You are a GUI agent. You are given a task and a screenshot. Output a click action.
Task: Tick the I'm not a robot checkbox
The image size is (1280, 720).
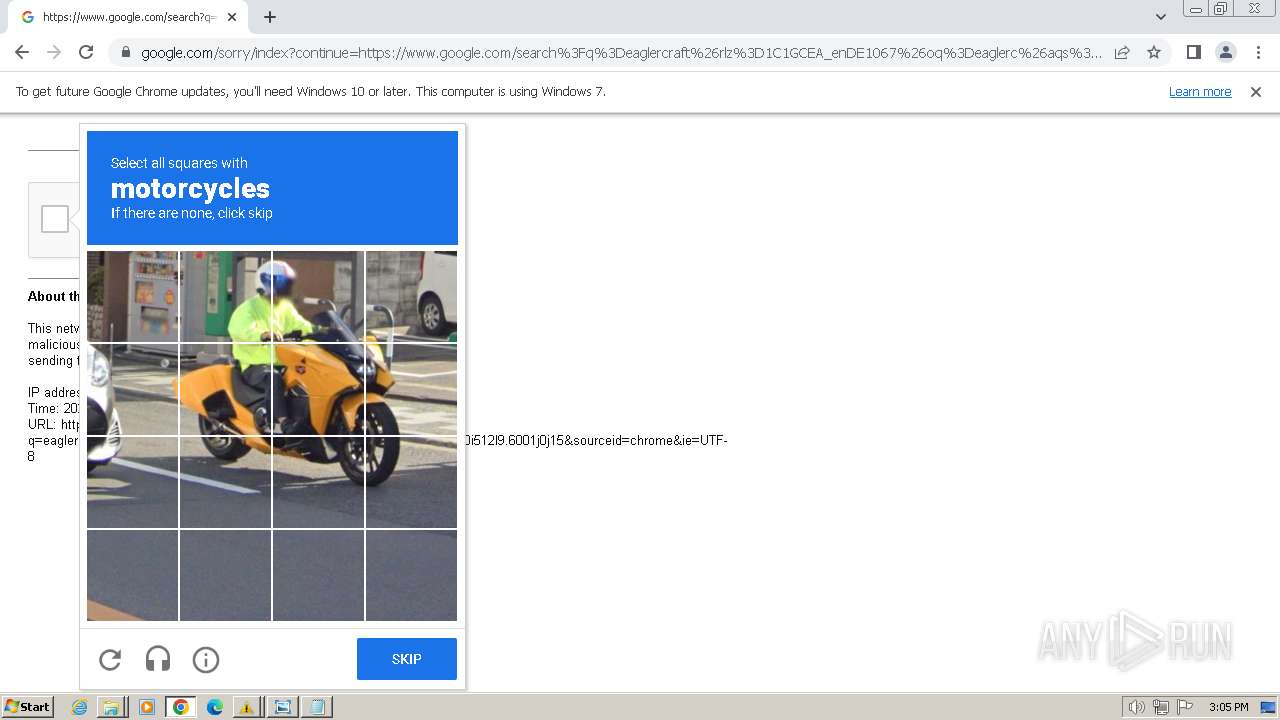[55, 219]
